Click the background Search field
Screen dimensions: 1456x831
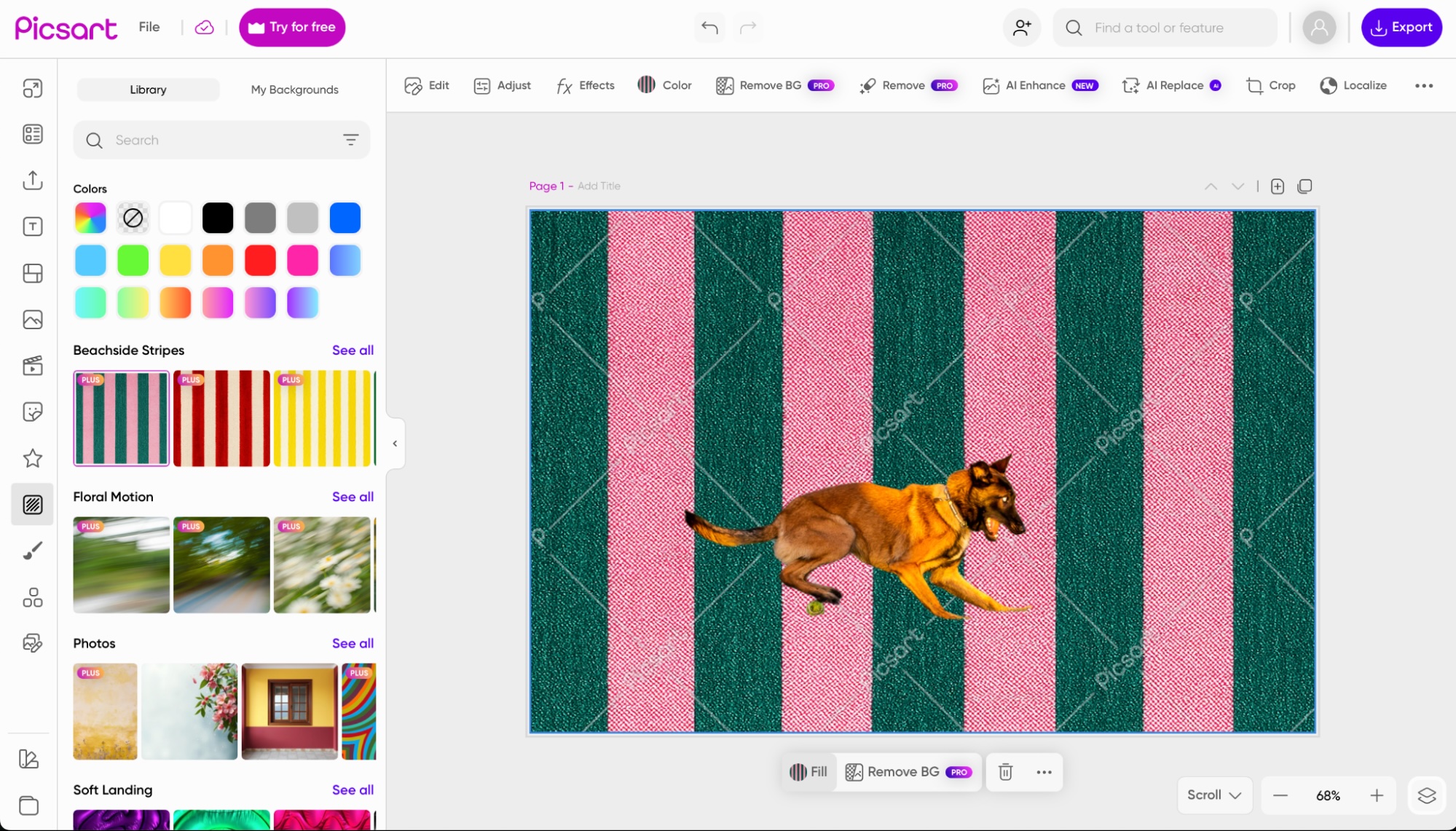click(x=221, y=140)
